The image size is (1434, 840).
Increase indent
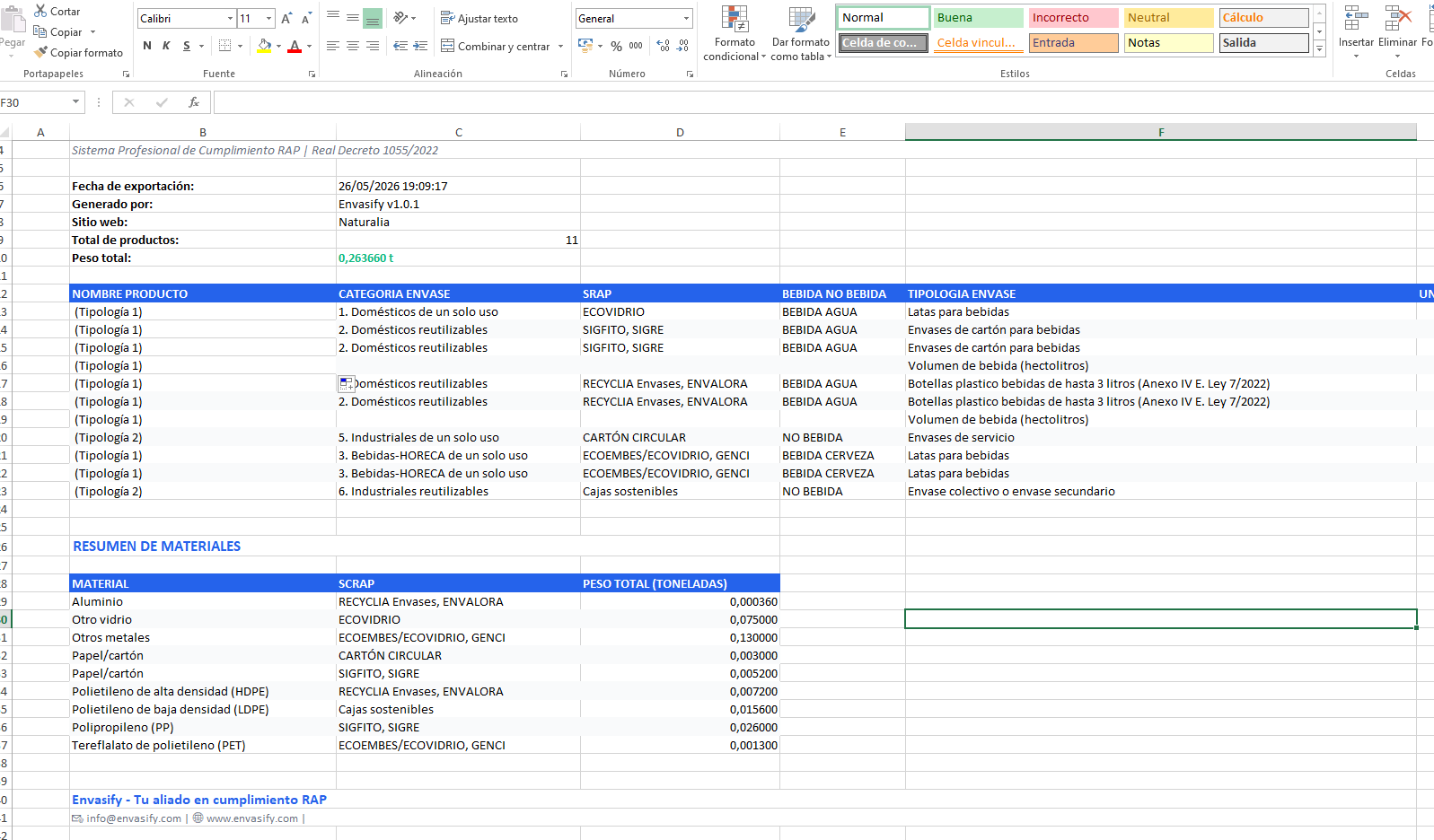[420, 46]
